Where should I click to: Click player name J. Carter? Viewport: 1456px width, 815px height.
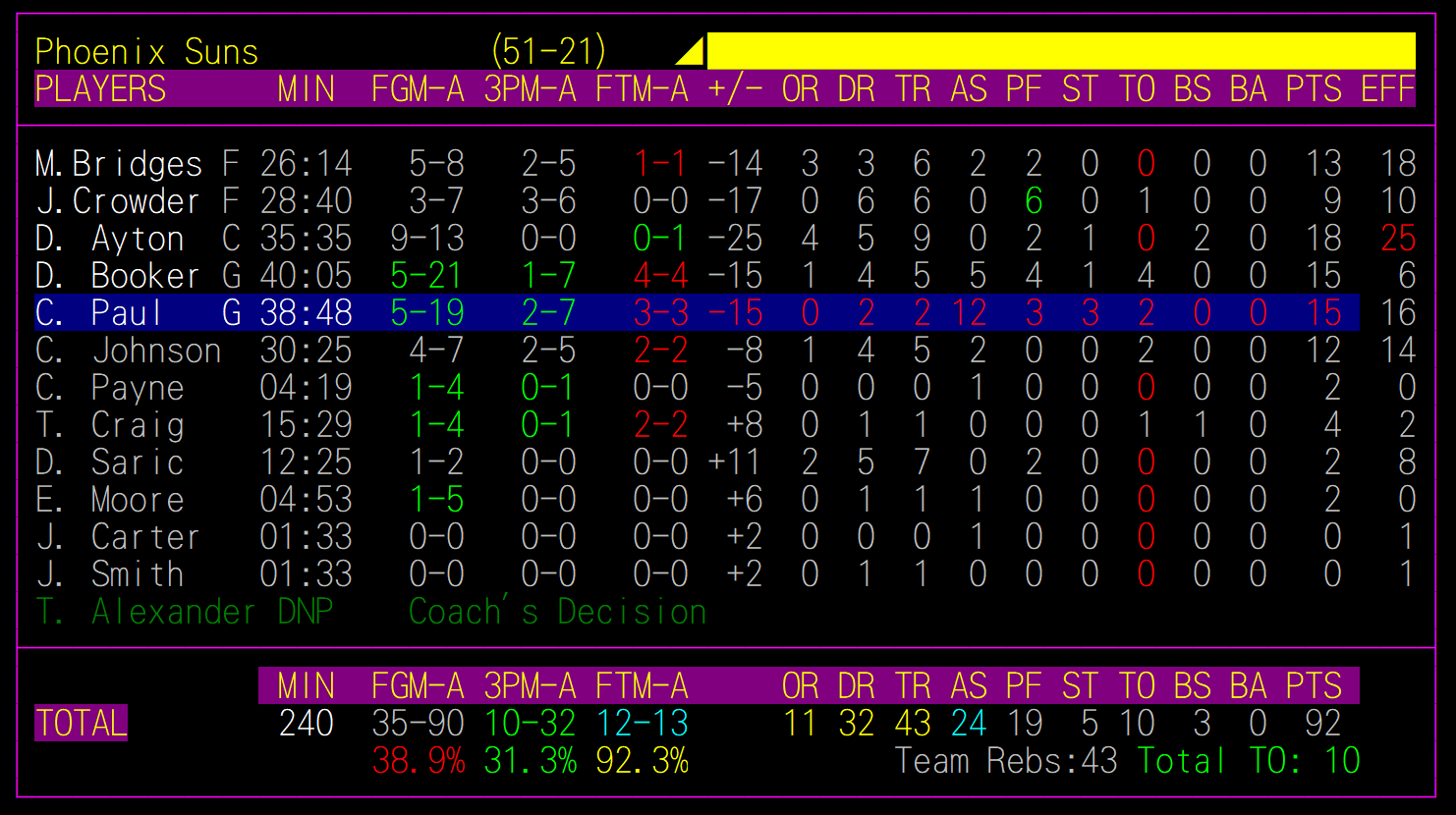point(118,537)
